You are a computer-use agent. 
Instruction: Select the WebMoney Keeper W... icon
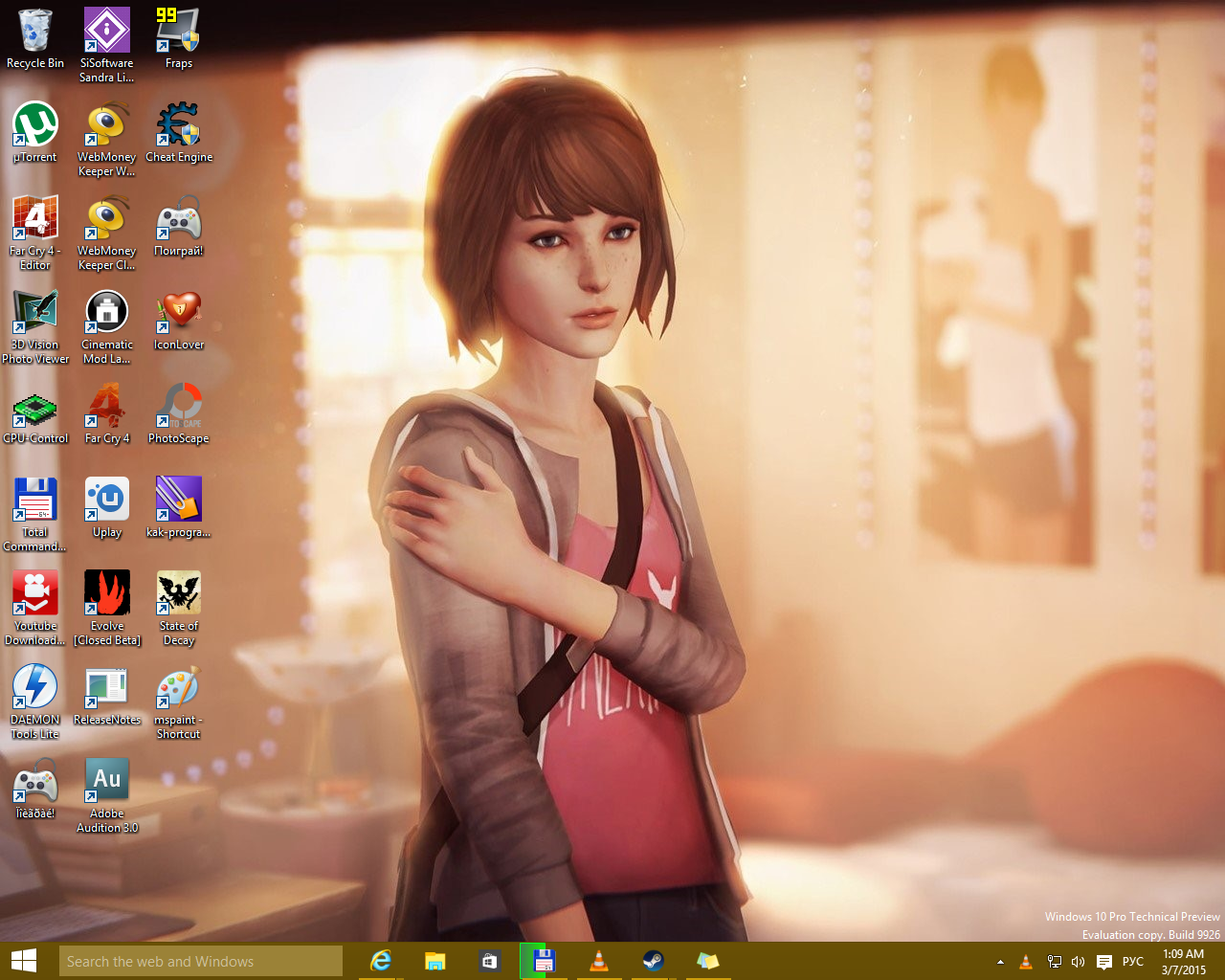point(107,139)
